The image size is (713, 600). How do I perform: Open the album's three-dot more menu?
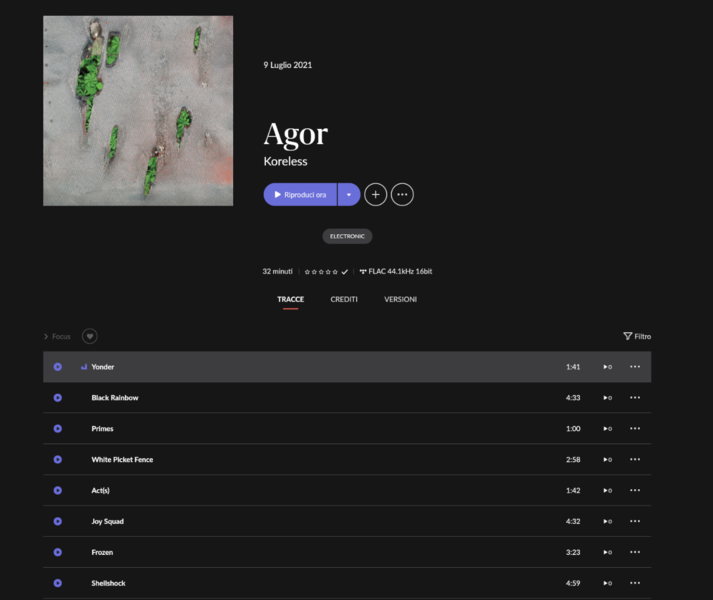402,194
